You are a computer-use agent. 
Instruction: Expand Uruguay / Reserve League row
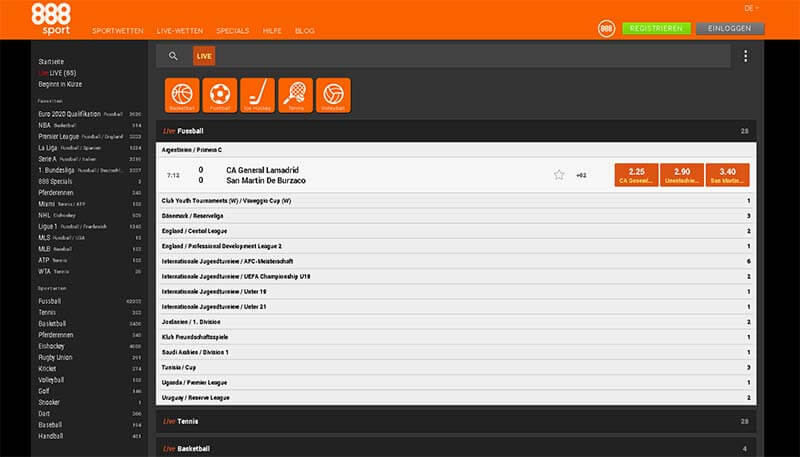coord(456,397)
